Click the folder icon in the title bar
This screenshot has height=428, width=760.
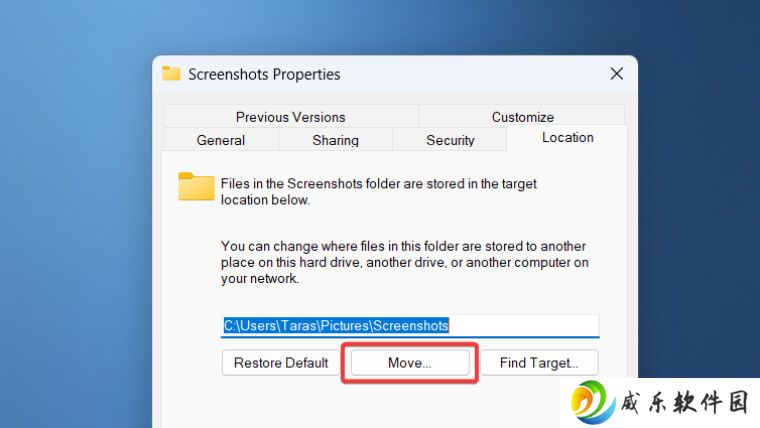click(171, 74)
